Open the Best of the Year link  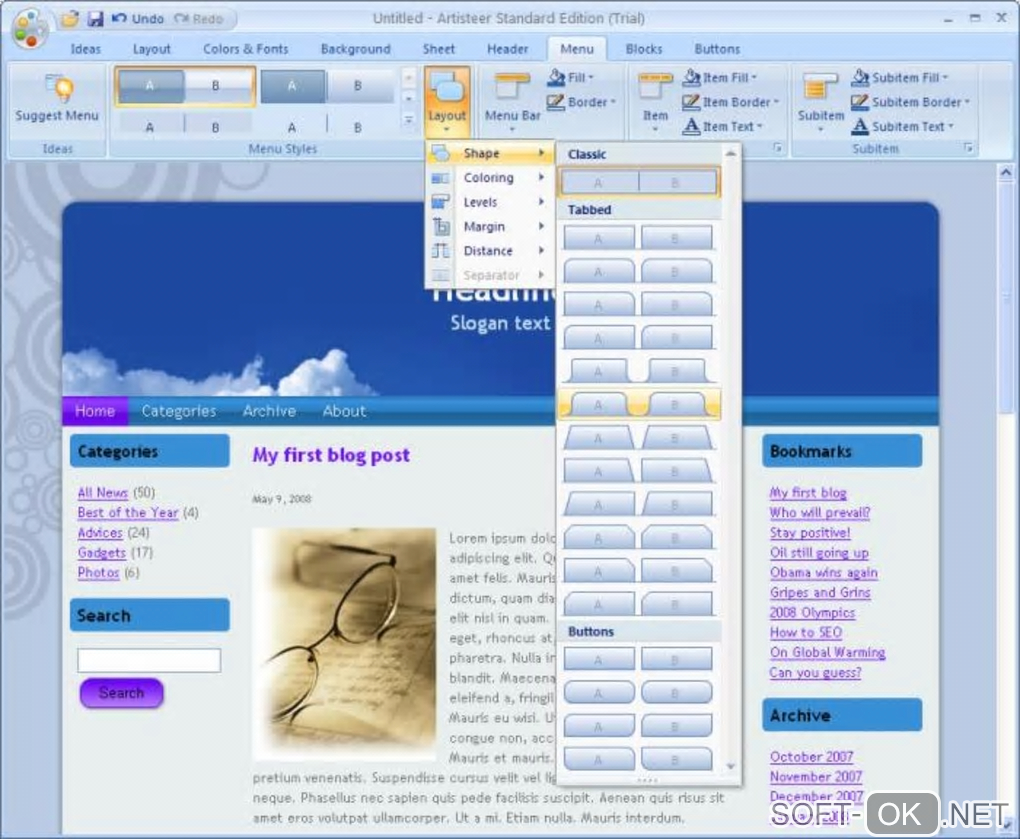click(128, 513)
